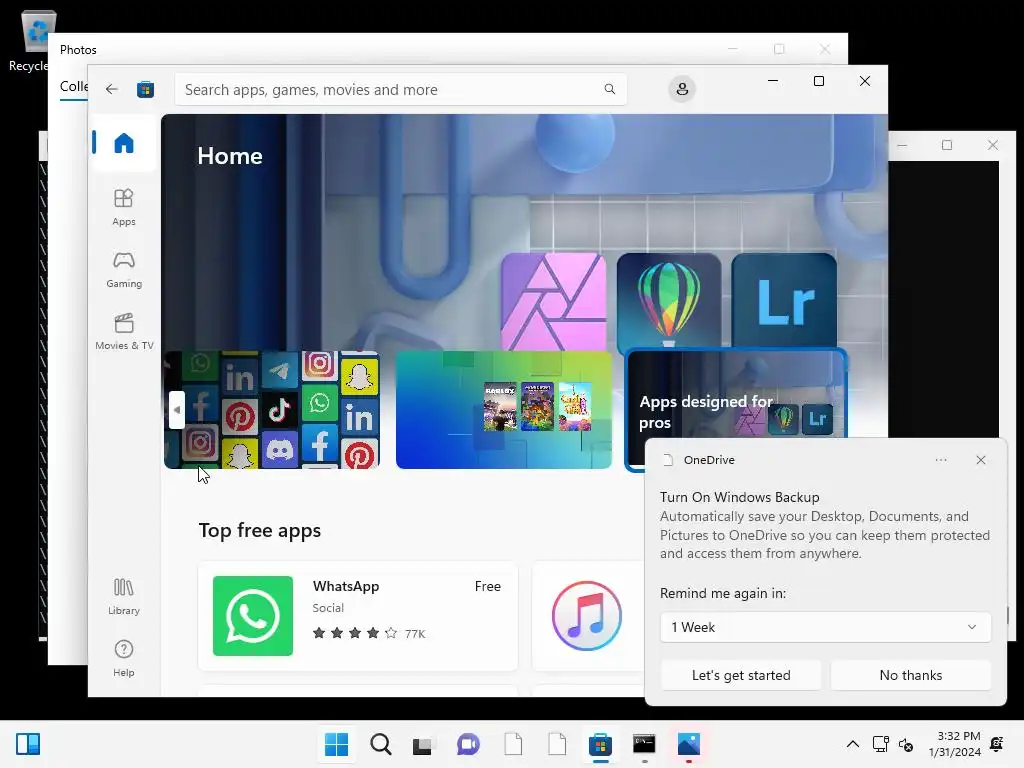Click the network status tray icon

(x=880, y=744)
